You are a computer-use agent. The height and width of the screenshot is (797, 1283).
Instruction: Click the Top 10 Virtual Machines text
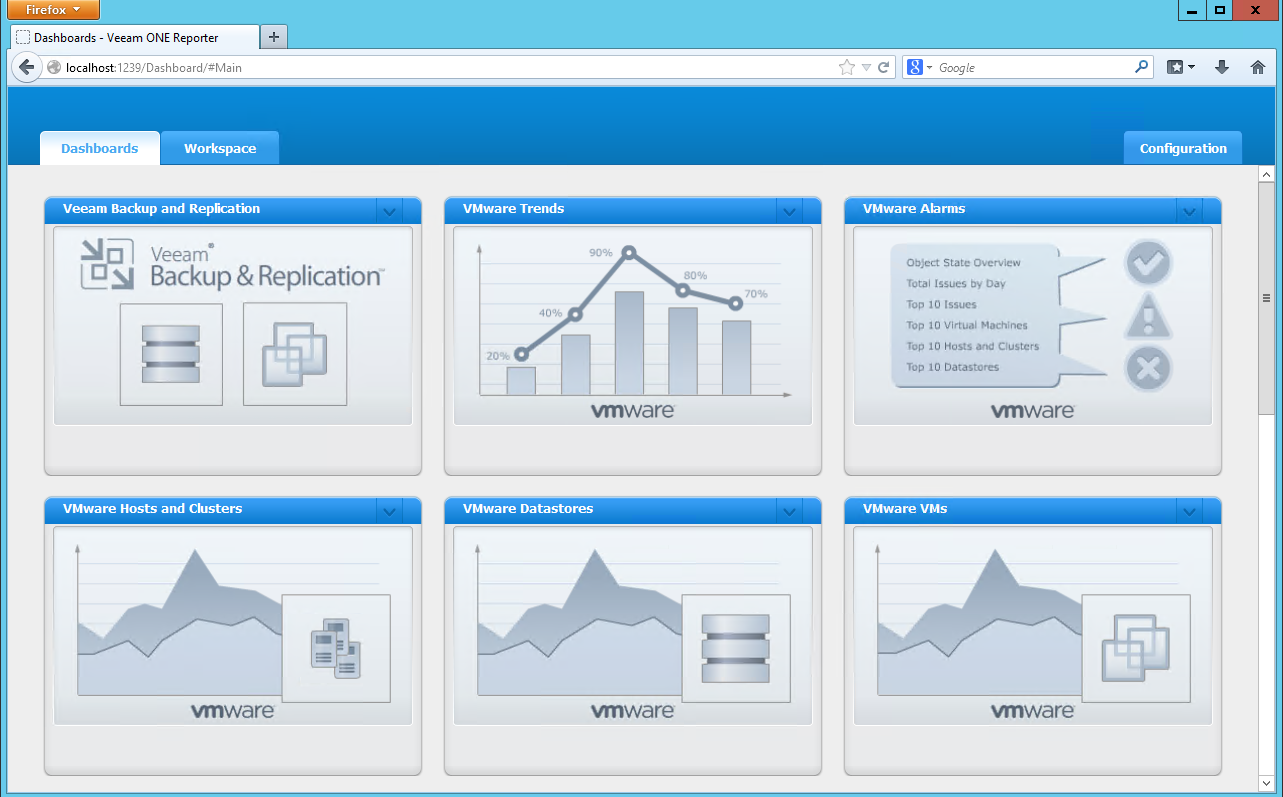coord(967,326)
